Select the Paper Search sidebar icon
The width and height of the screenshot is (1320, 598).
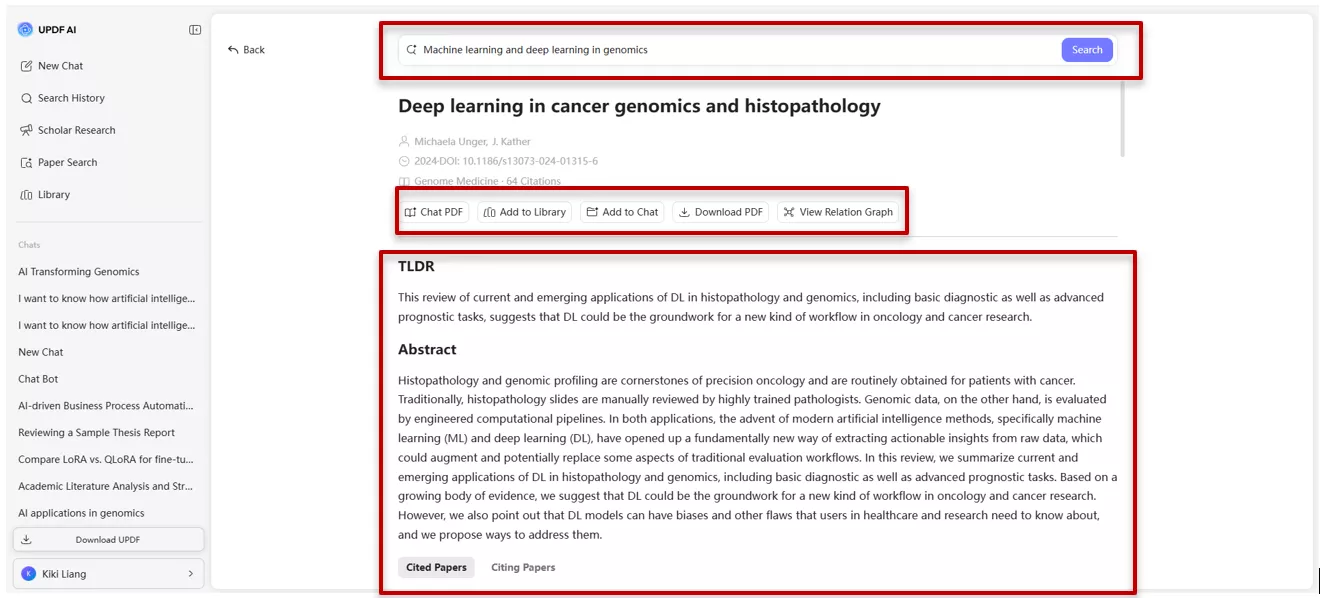coord(29,162)
